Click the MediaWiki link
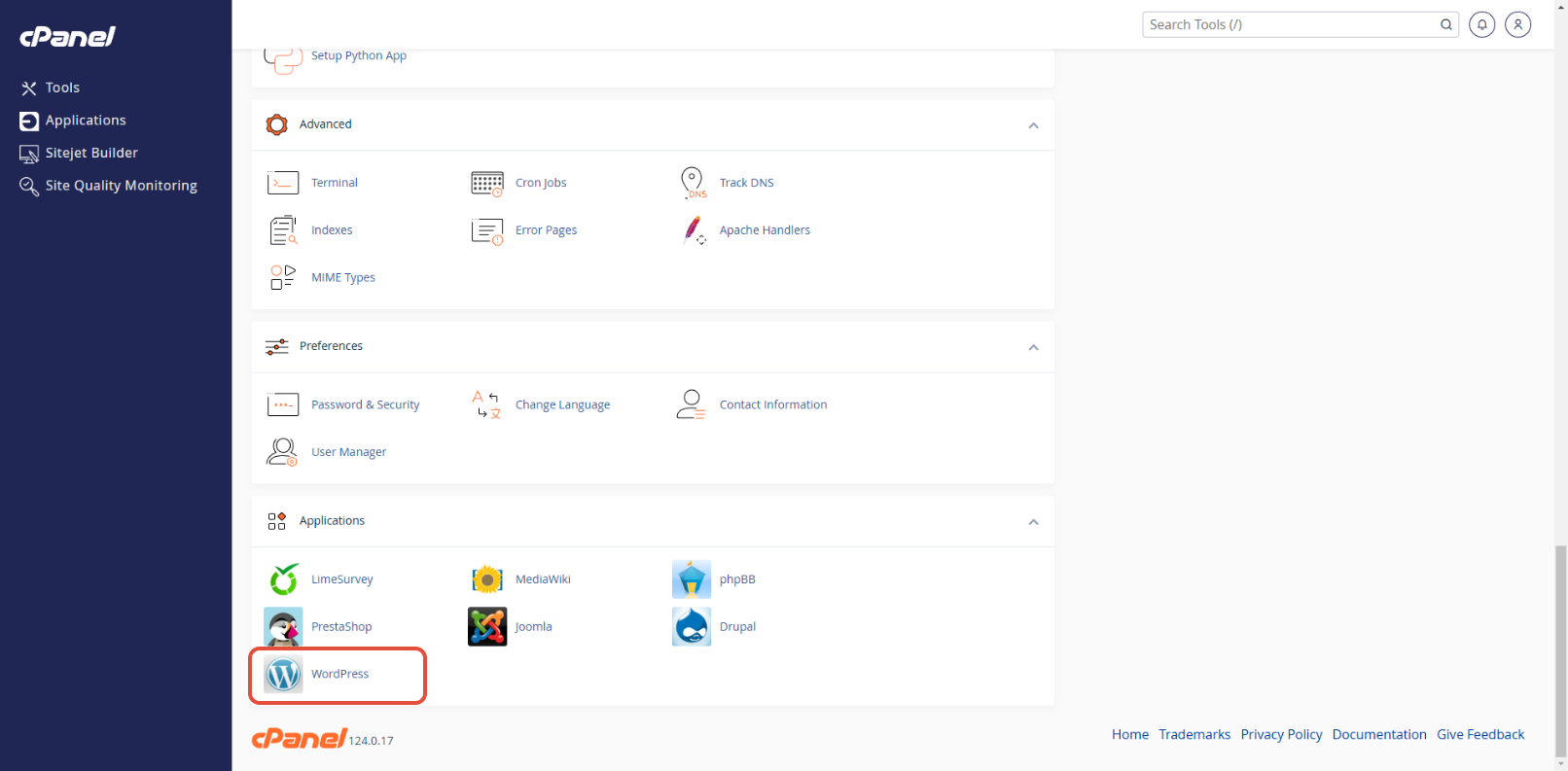 point(543,579)
